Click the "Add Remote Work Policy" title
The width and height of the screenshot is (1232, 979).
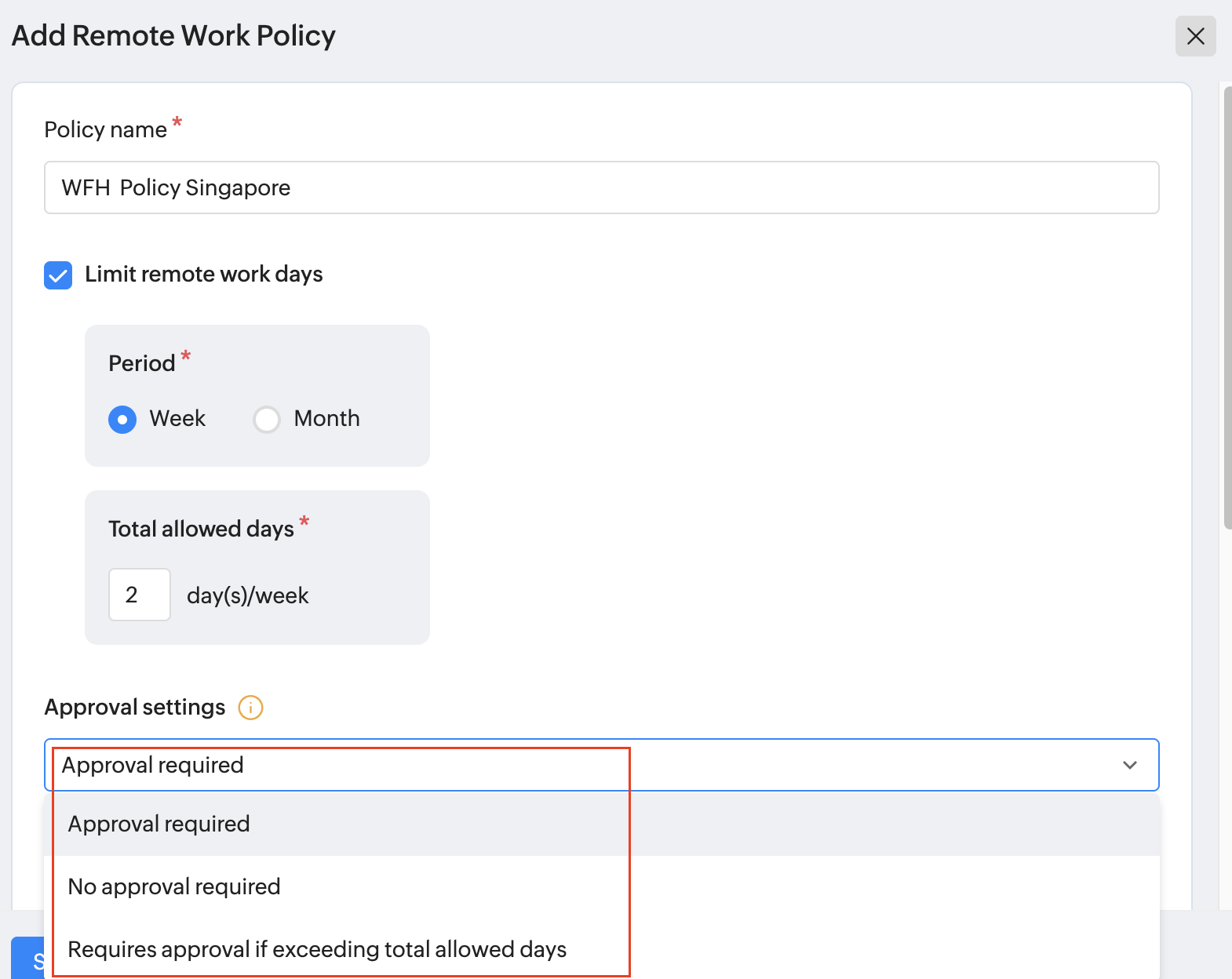coord(173,36)
